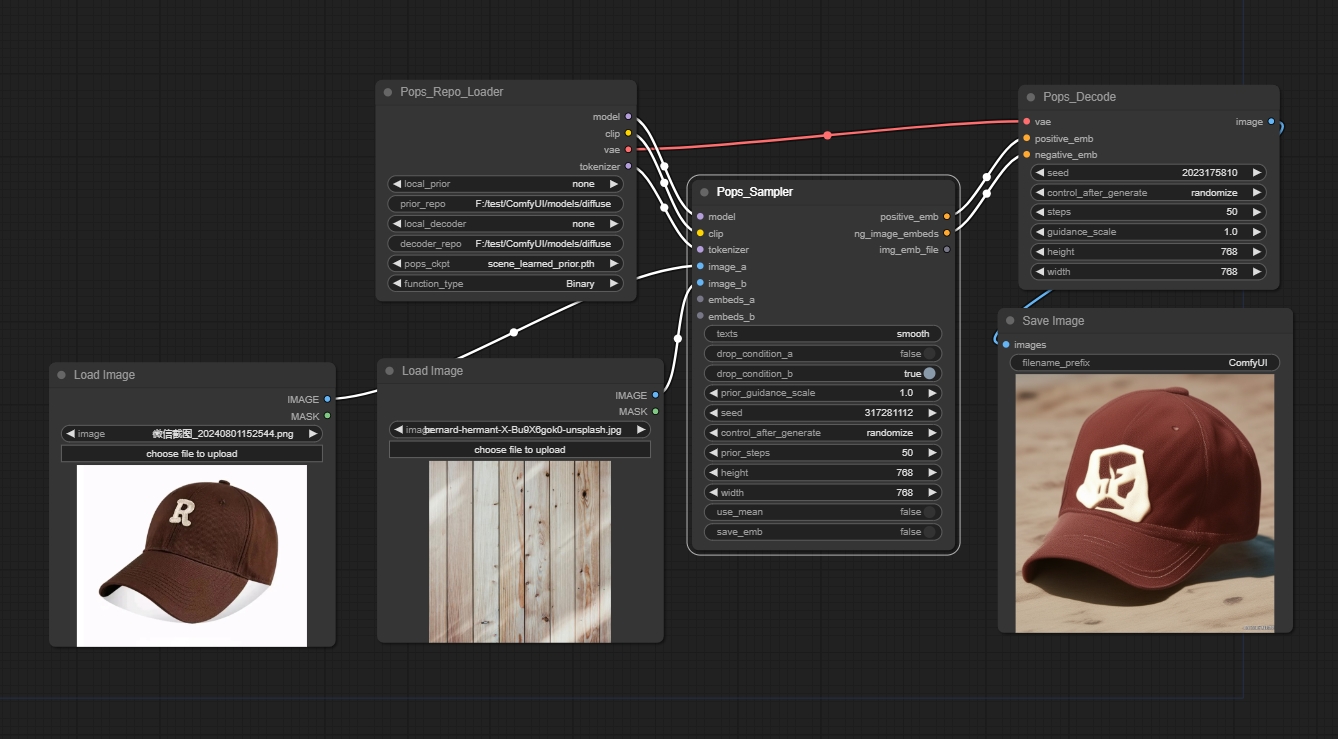Screen dimensions: 1338x739
Task: Click the embeds_a input port on Pops_Sampler
Action: [700, 299]
